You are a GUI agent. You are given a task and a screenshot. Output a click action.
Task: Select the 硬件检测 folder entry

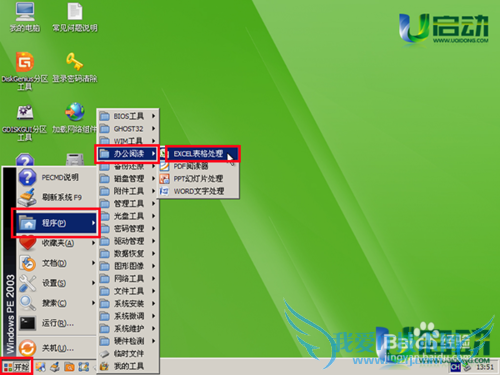[128, 341]
